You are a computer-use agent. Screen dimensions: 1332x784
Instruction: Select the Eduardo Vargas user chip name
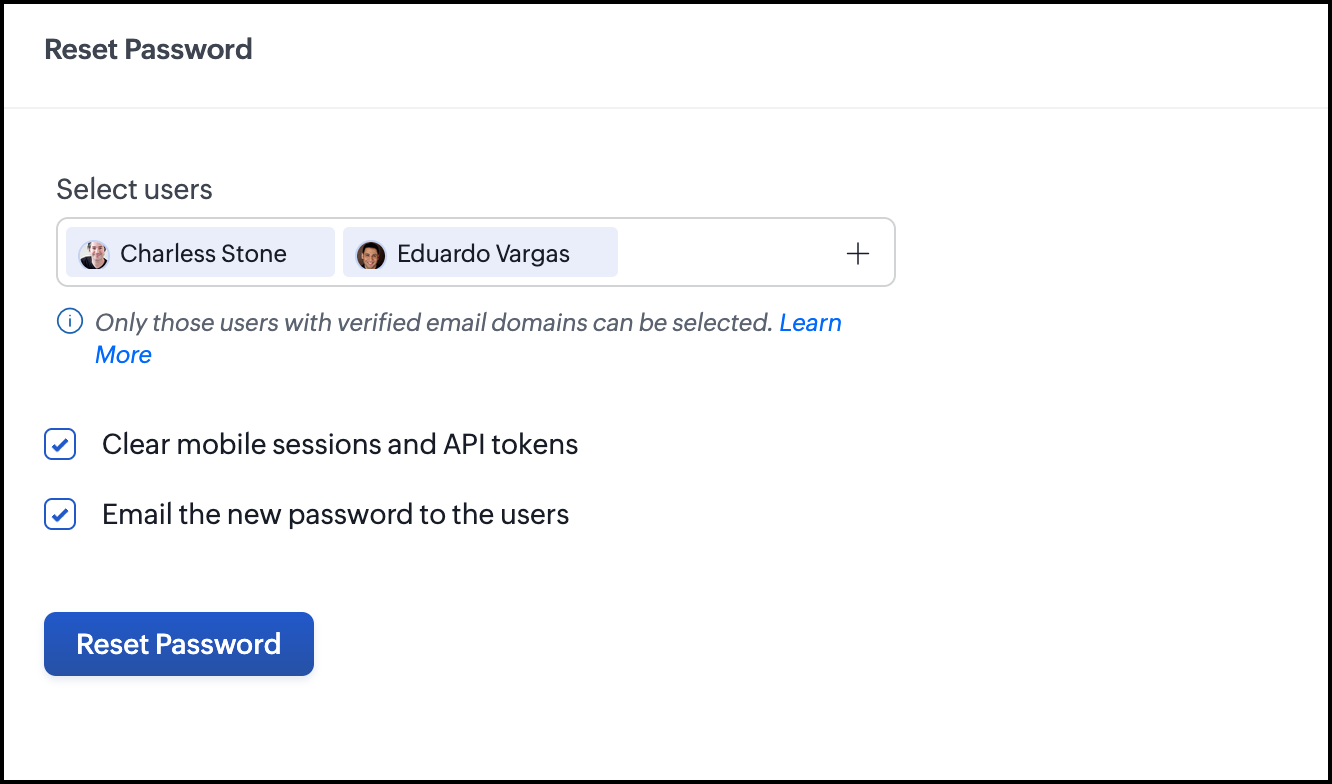click(x=483, y=254)
